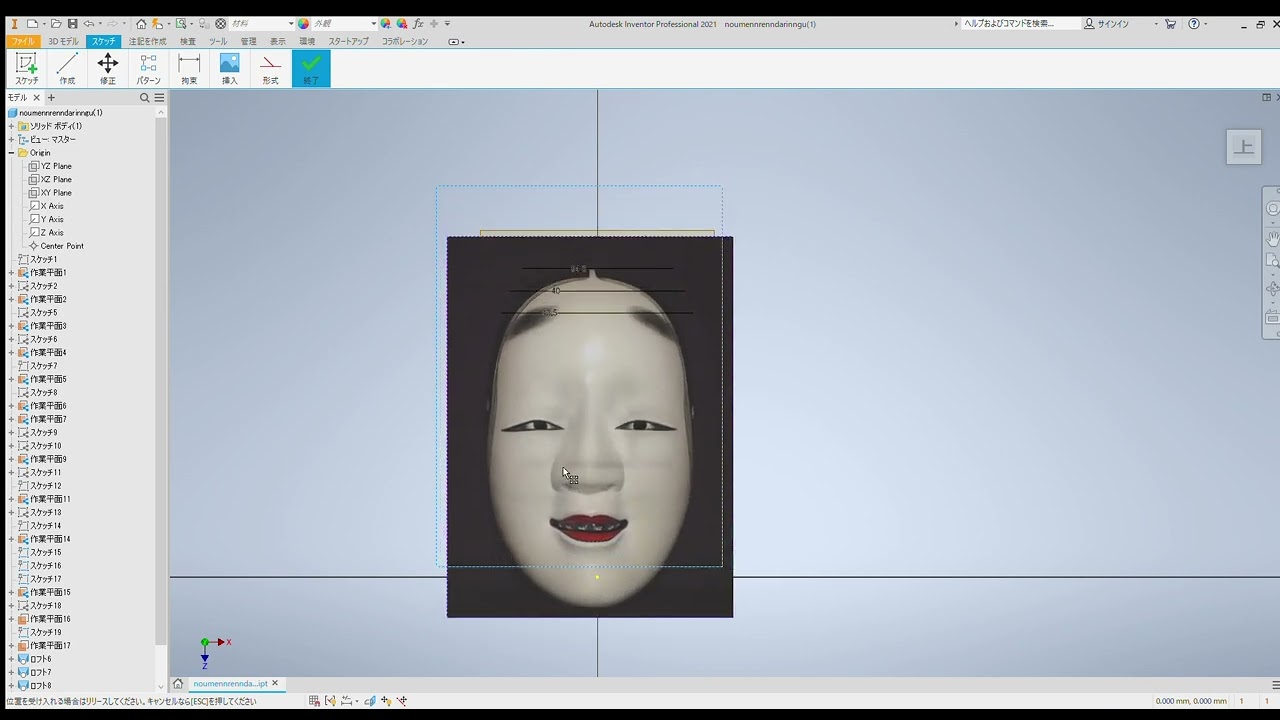Open the shopping cart icon in title bar
This screenshot has height=720, width=1280.
(1170, 24)
